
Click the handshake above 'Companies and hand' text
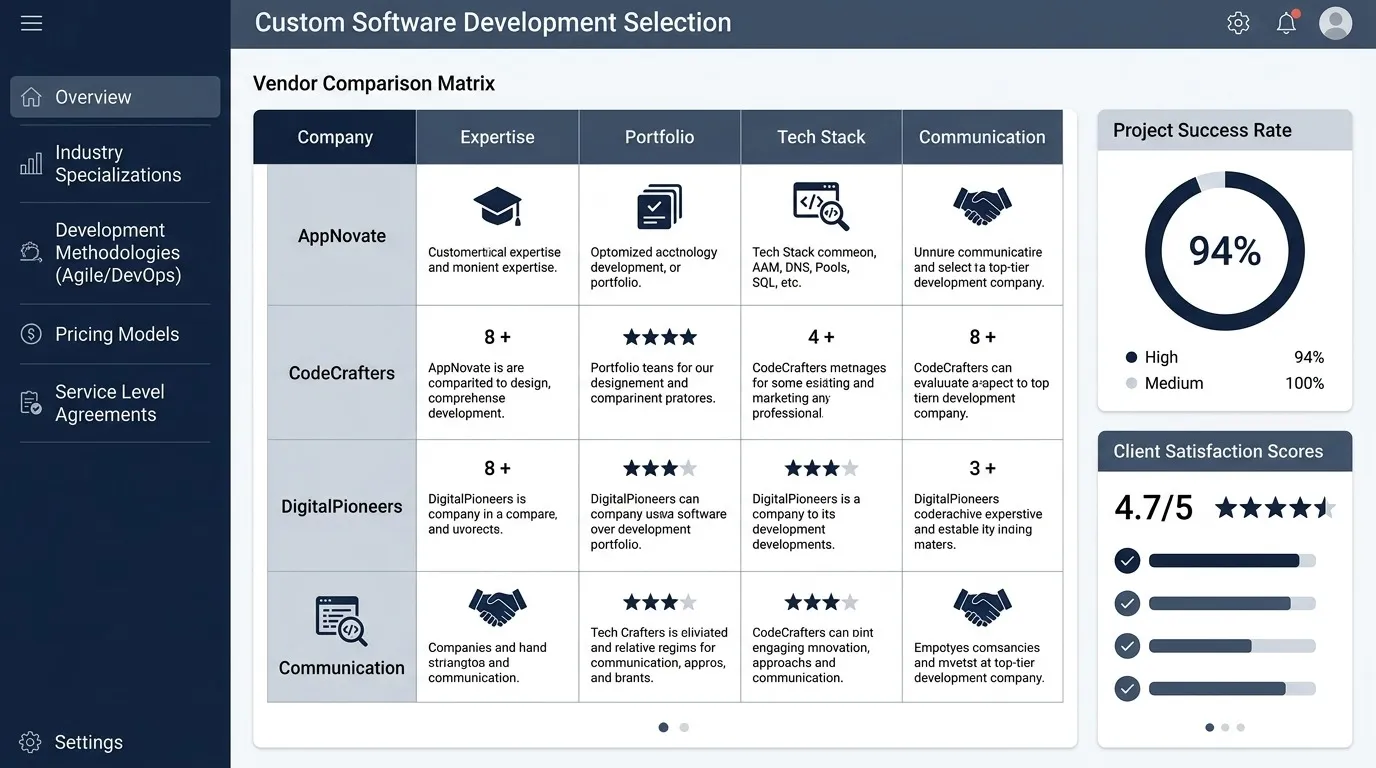pos(497,606)
